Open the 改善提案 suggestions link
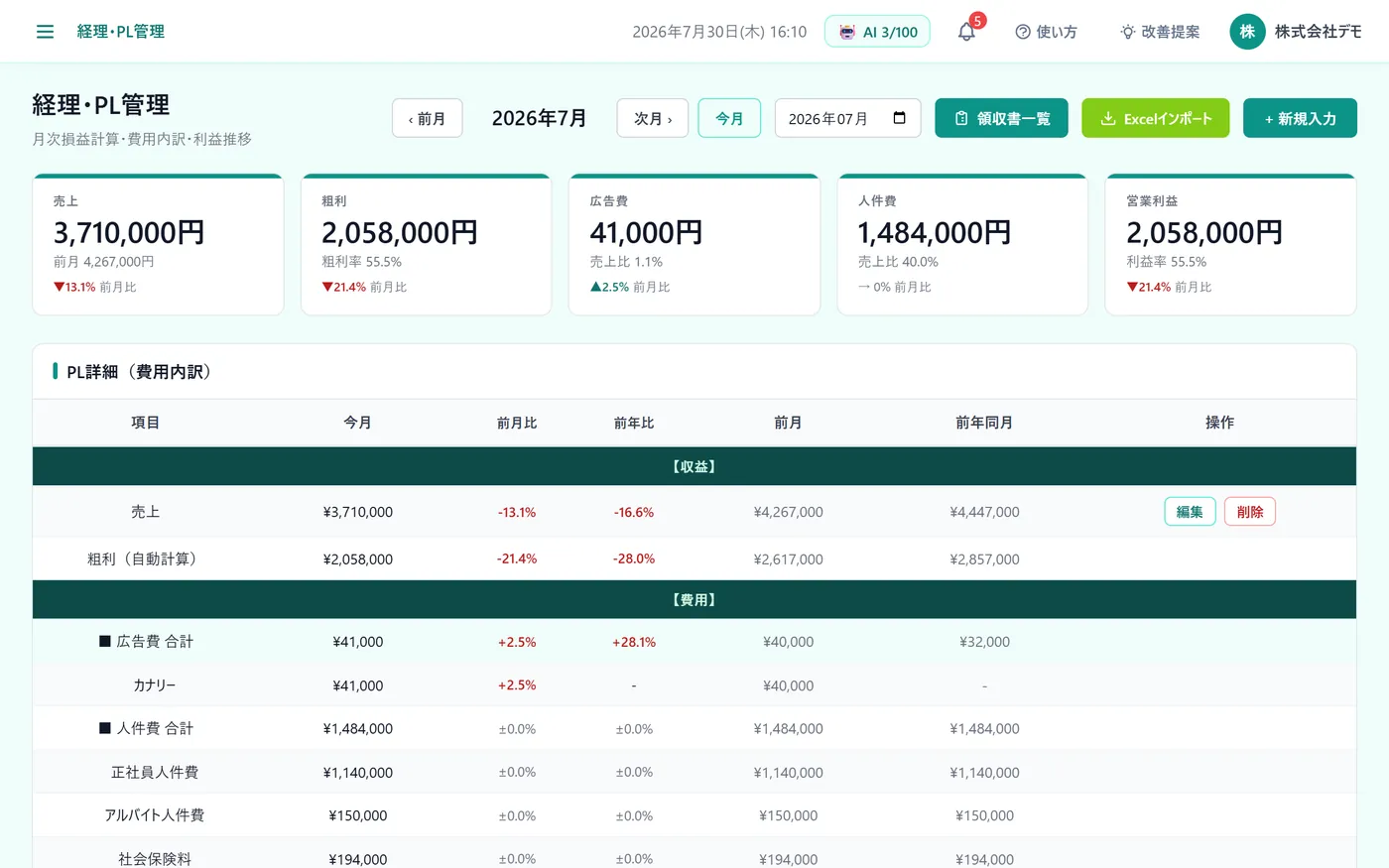This screenshot has height=868, width=1389. pyautogui.click(x=1160, y=32)
